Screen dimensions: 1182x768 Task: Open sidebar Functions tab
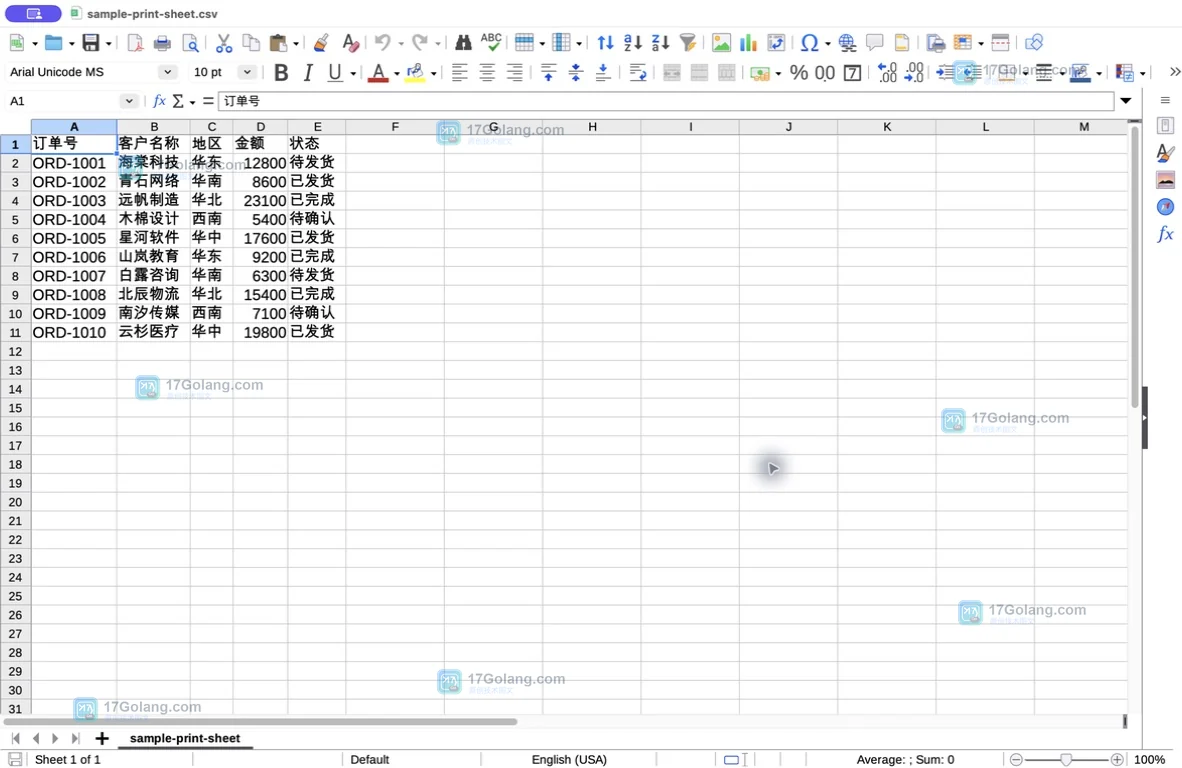pos(1165,234)
